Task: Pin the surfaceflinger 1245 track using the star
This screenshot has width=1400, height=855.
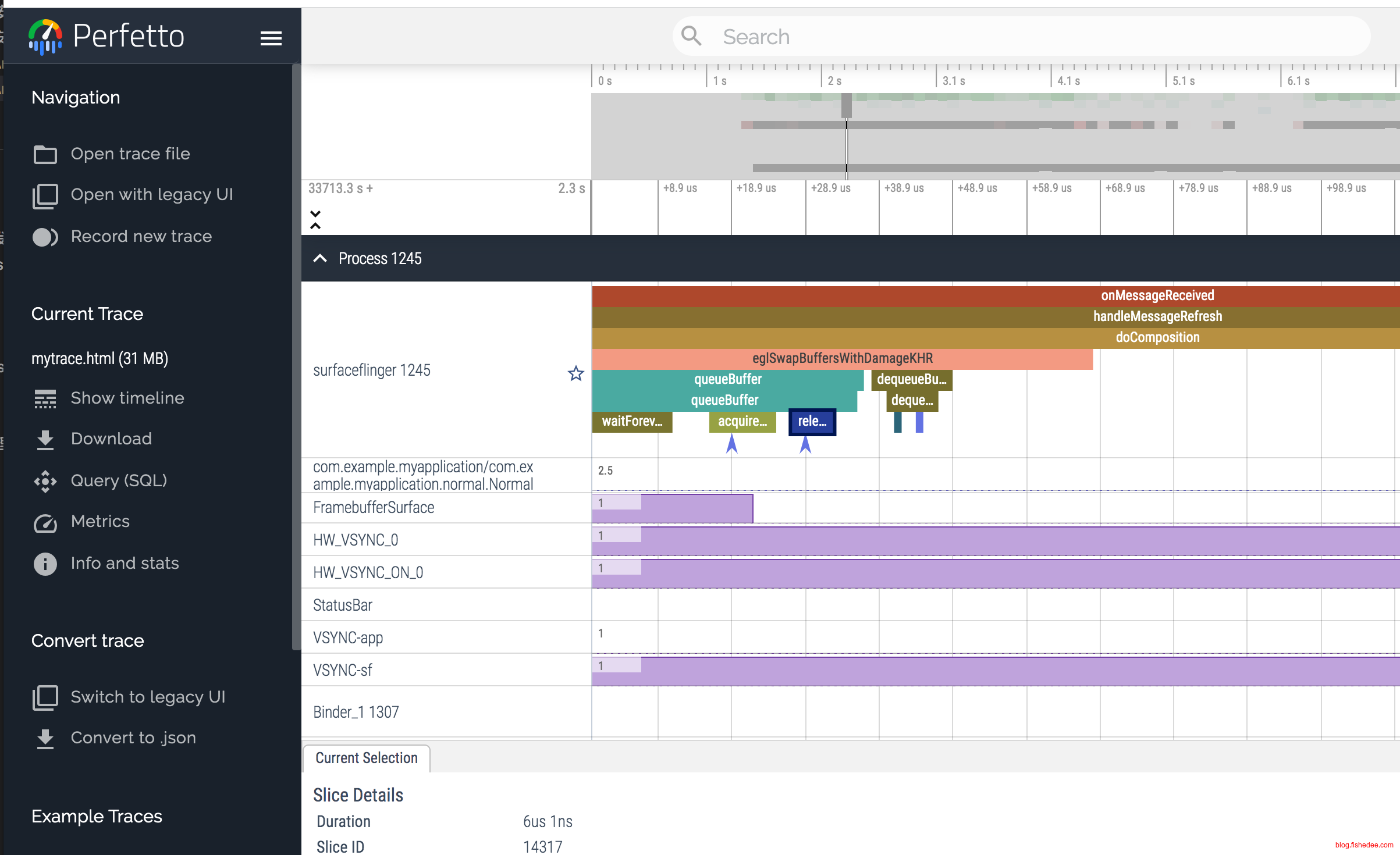Action: pos(575,373)
